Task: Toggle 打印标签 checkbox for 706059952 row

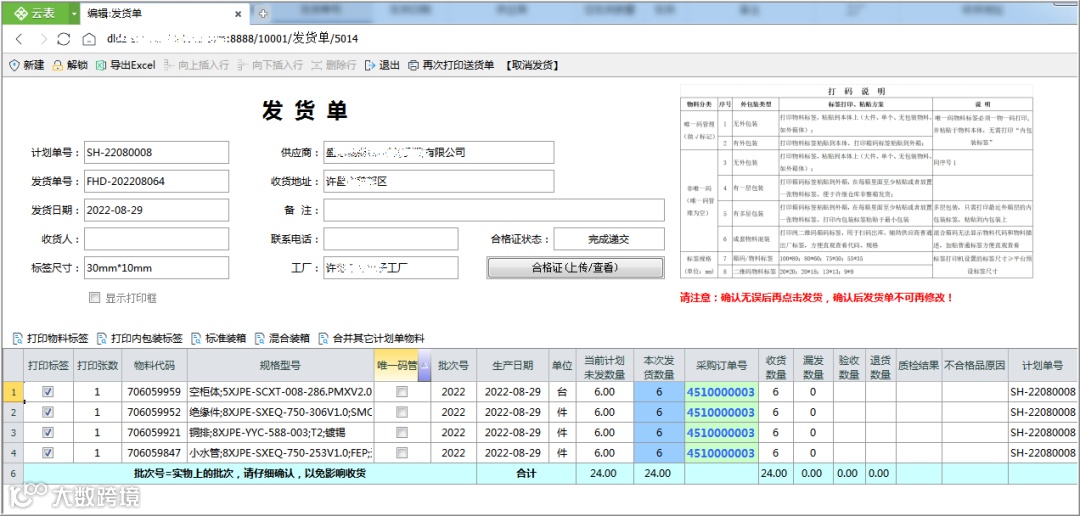Action: pyautogui.click(x=48, y=413)
